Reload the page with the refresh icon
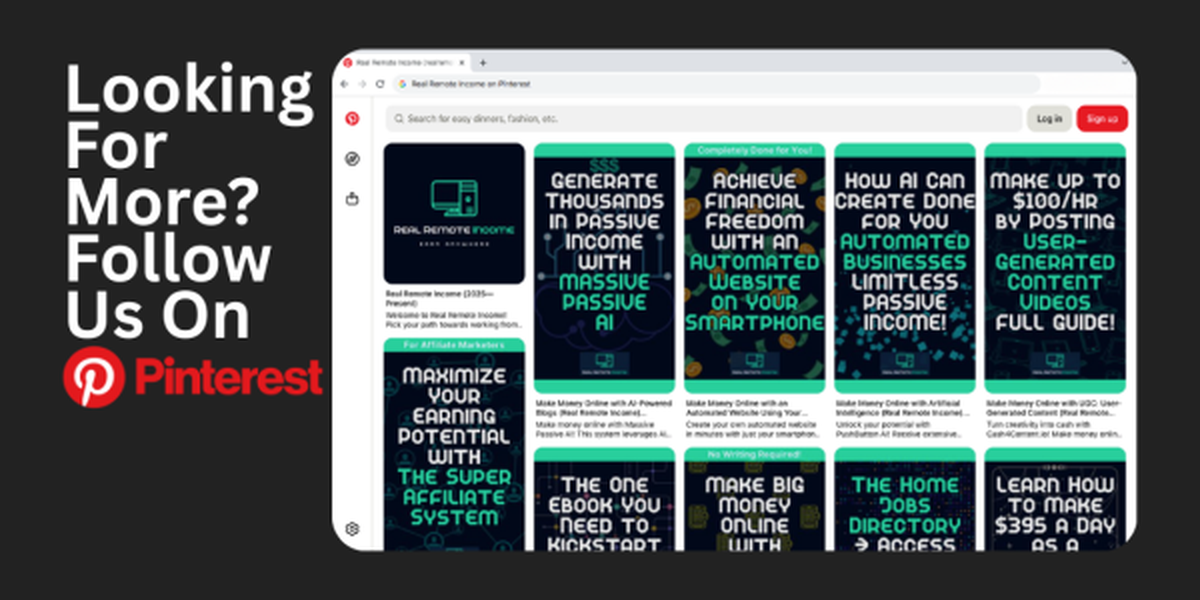The width and height of the screenshot is (1200, 600). pos(380,84)
